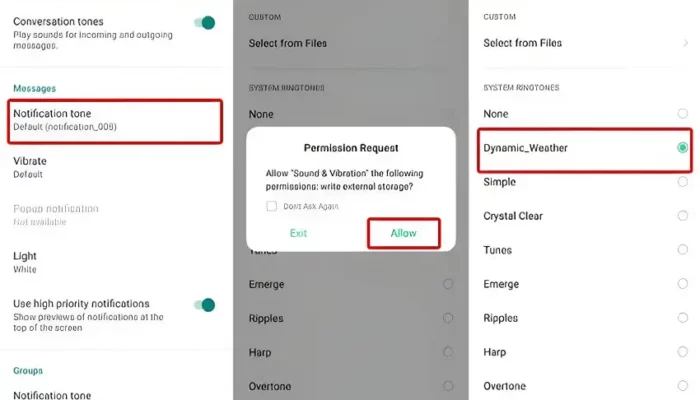Tap Select from Files in the dimmed list

click(288, 43)
